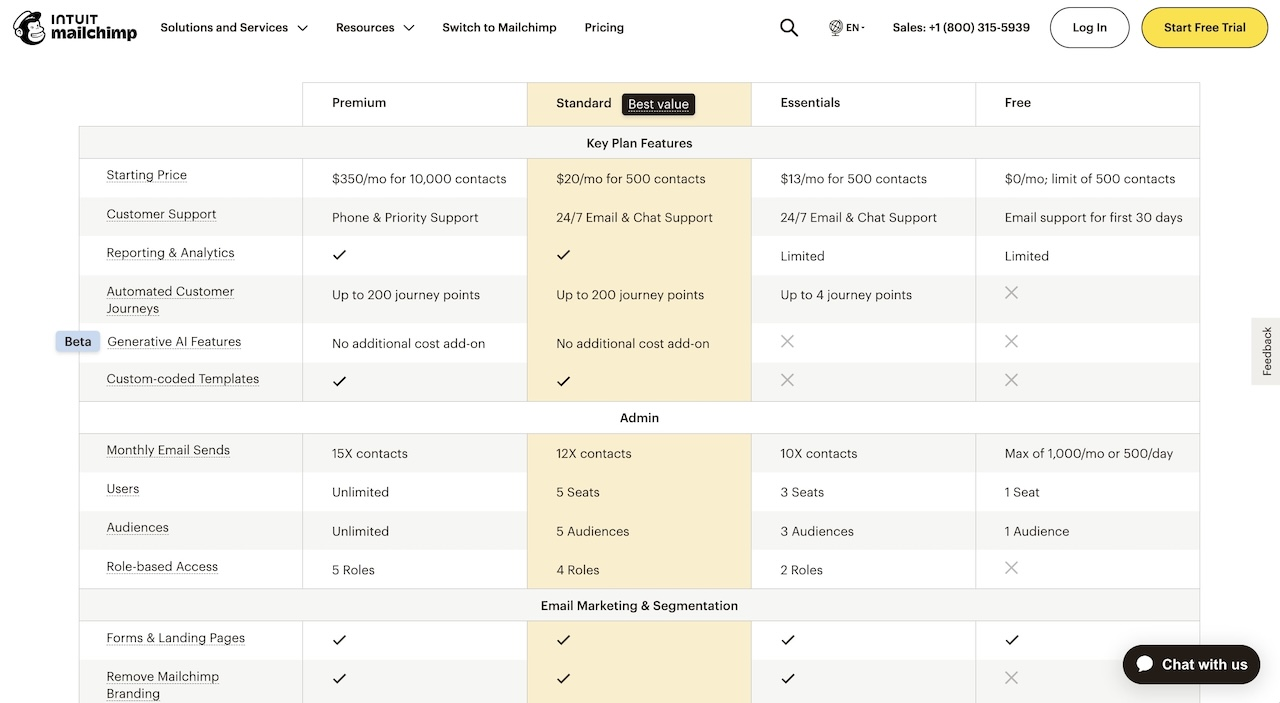The height and width of the screenshot is (703, 1280).
Task: Open the Pricing menu item
Action: tap(604, 28)
